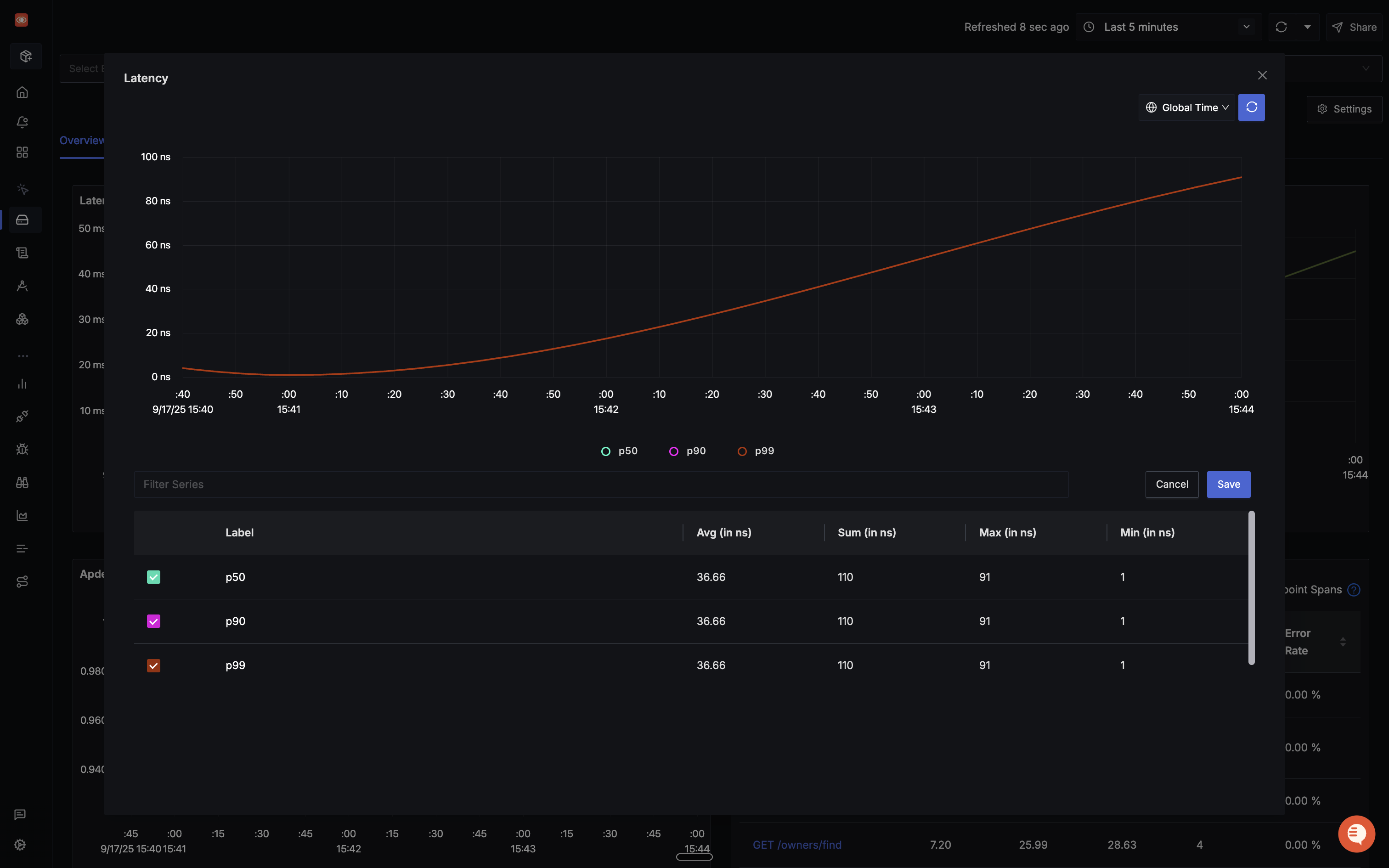Open the refresh interval dropdown arrow
The height and width of the screenshot is (868, 1389).
click(x=1308, y=27)
